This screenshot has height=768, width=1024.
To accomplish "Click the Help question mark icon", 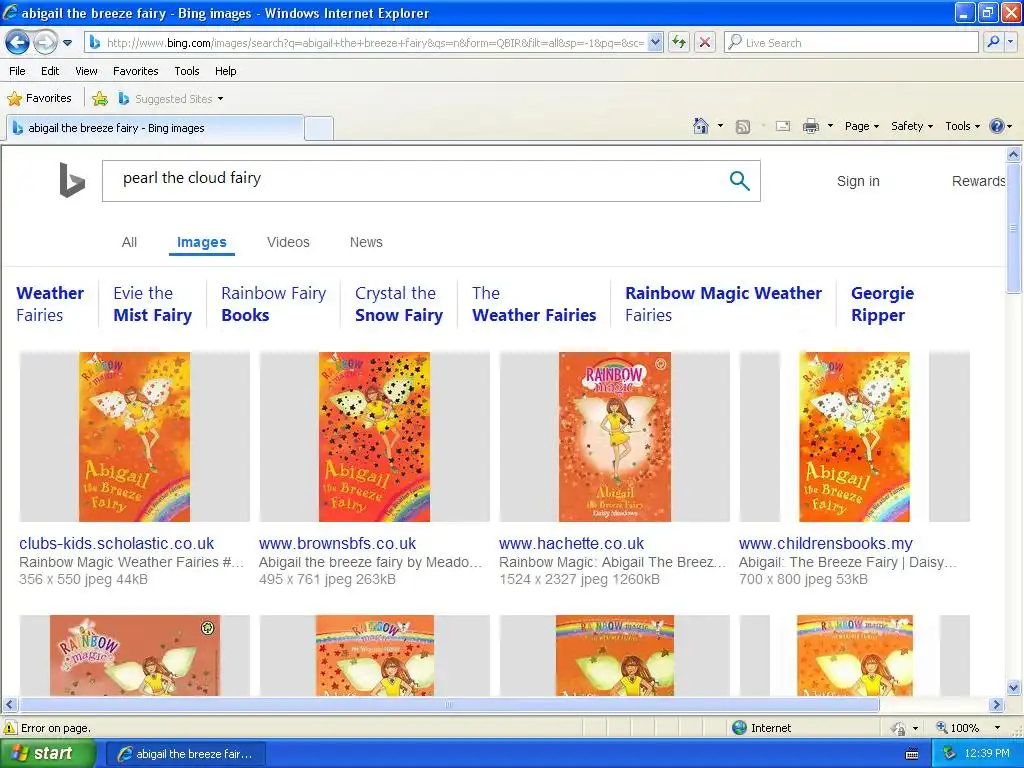I will pyautogui.click(x=997, y=126).
